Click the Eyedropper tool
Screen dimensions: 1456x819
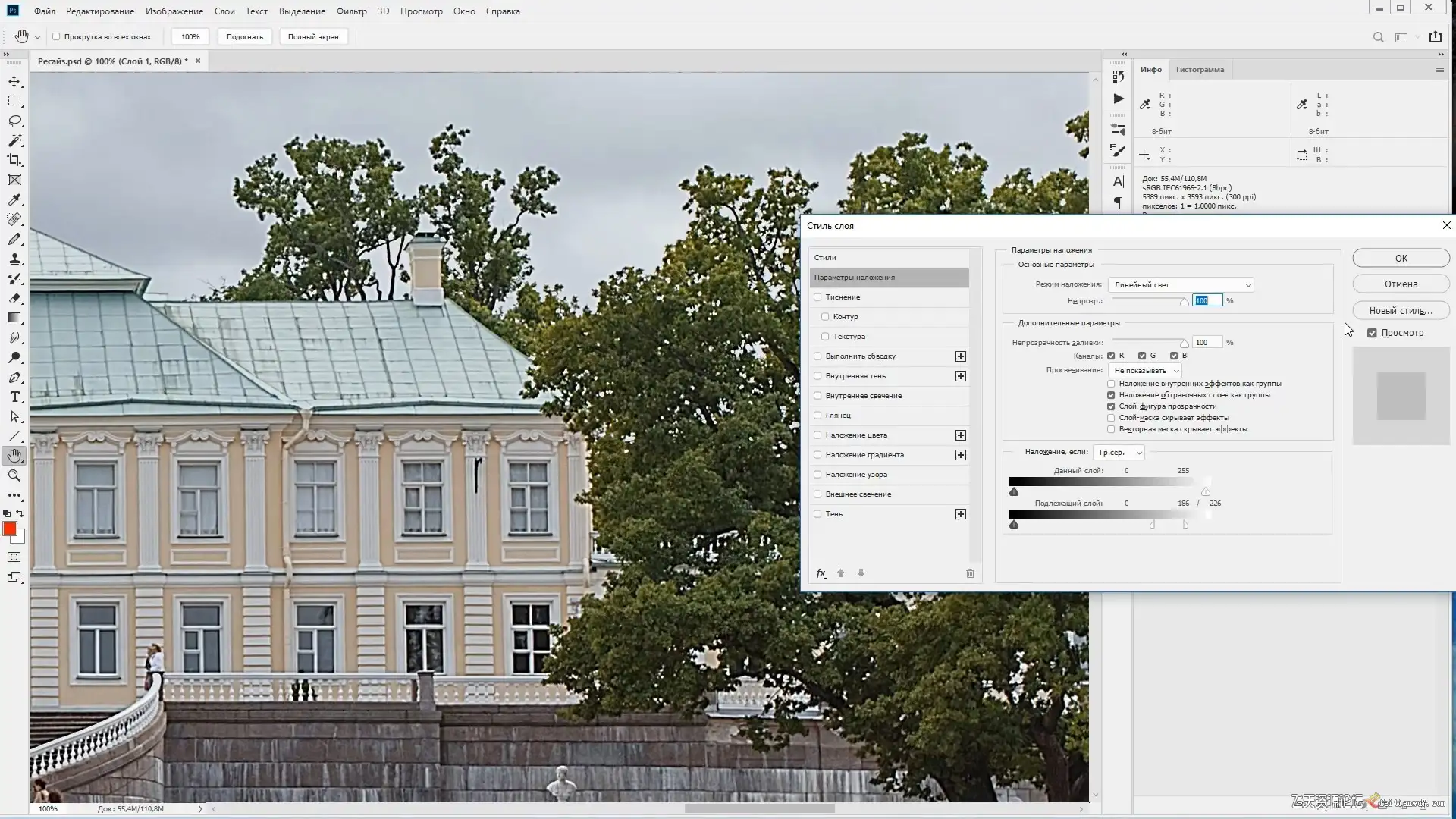(x=14, y=199)
